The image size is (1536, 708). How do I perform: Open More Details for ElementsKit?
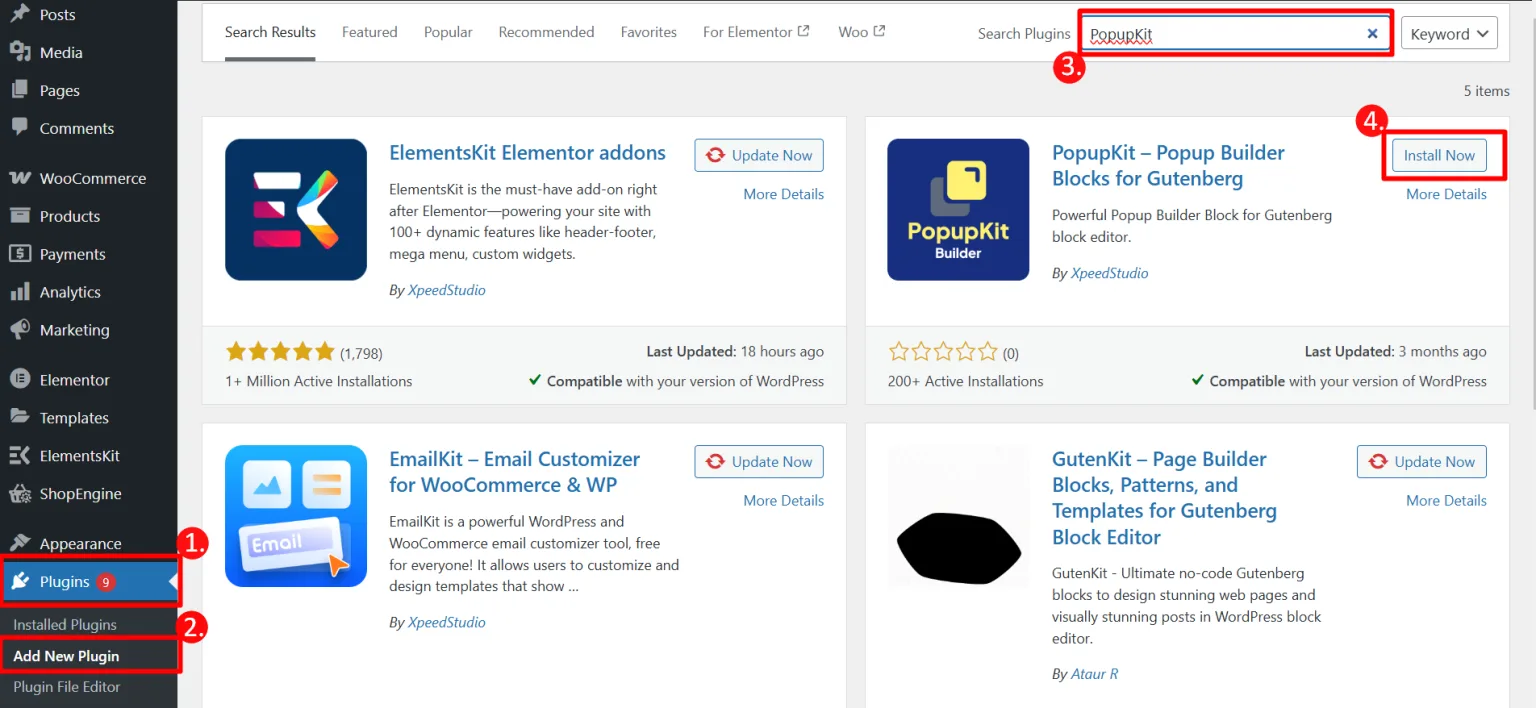[x=784, y=194]
